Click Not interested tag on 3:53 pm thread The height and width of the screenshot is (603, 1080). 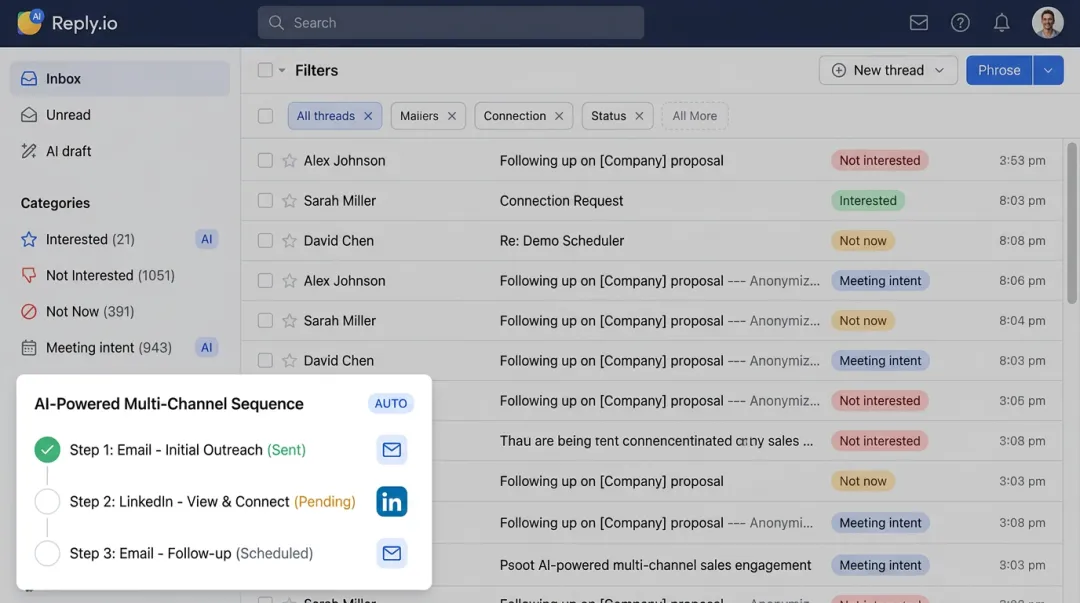880,161
